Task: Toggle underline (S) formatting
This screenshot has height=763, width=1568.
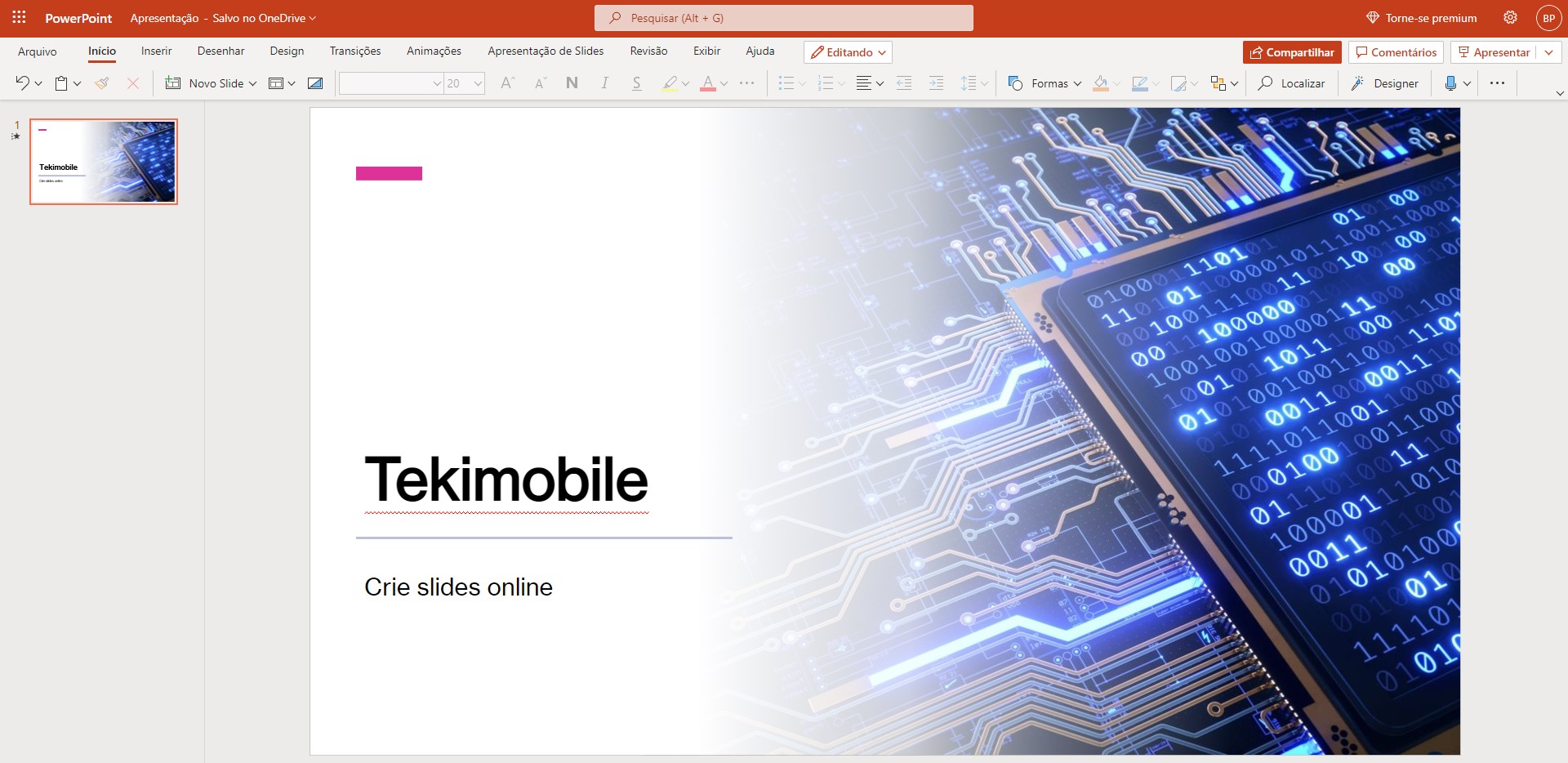Action: [636, 83]
